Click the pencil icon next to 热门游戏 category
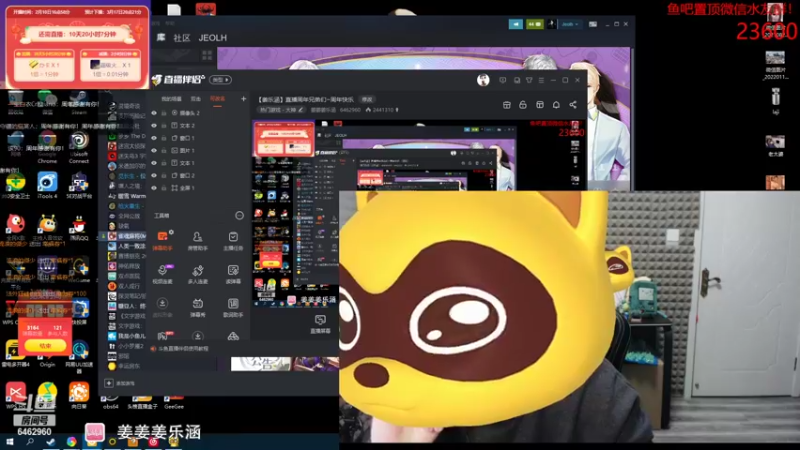Image resolution: width=800 pixels, height=450 pixels. (301, 110)
